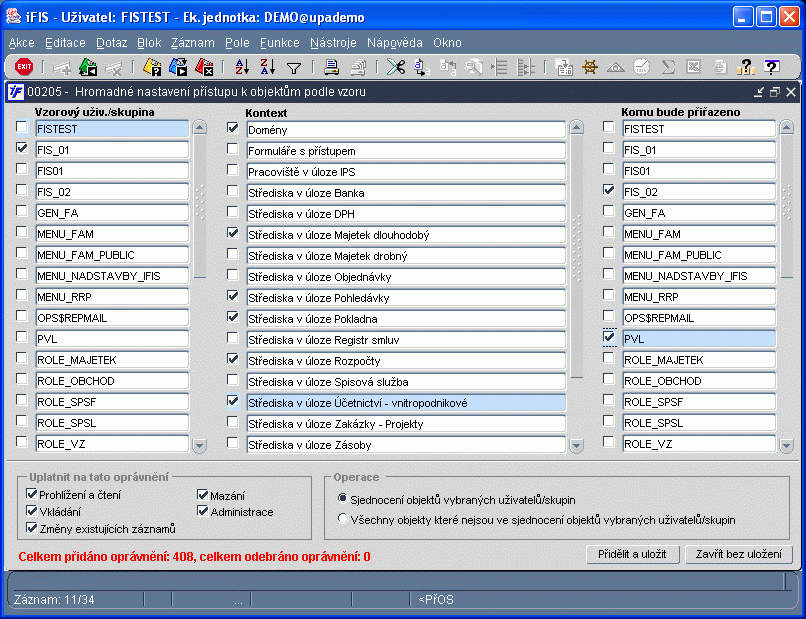Screen dimensions: 806x619
Task: Click the context help question mark icon
Action: [x=771, y=67]
